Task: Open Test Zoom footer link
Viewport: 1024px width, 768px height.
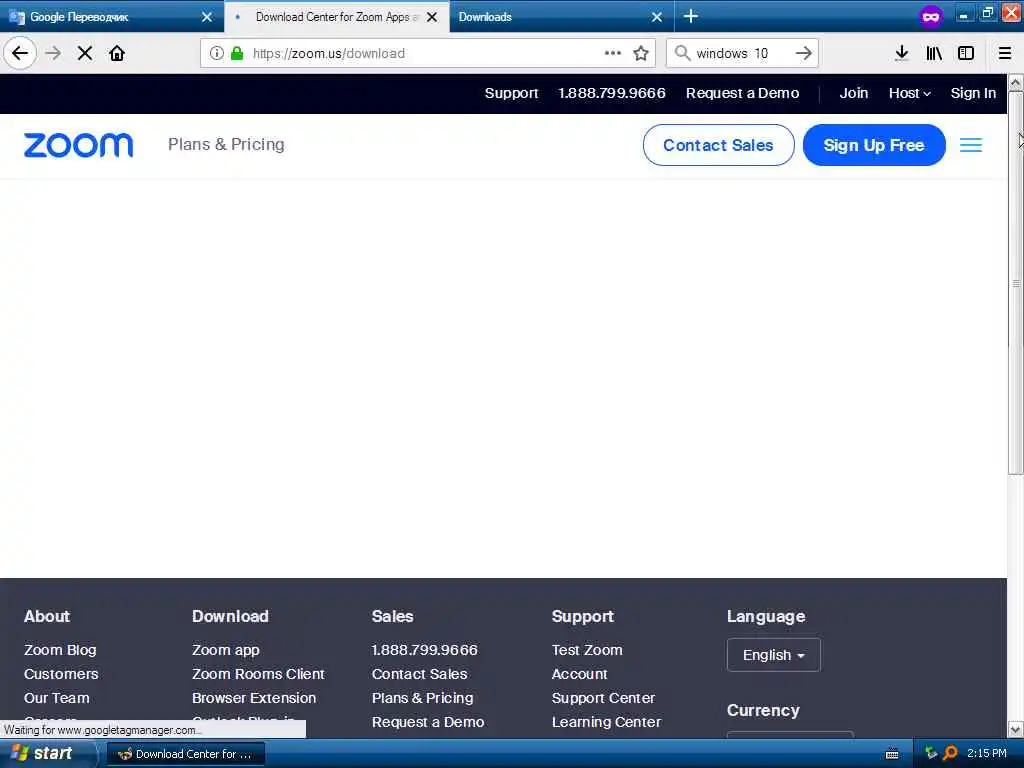Action: click(586, 650)
